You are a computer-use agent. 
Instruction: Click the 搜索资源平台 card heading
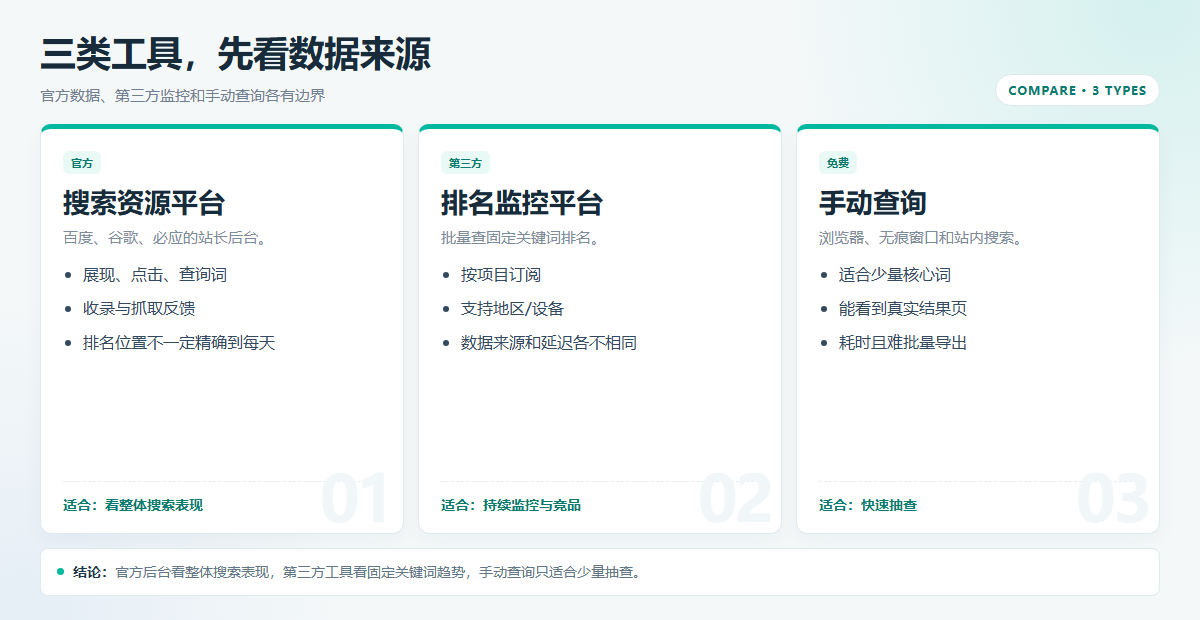click(x=144, y=203)
